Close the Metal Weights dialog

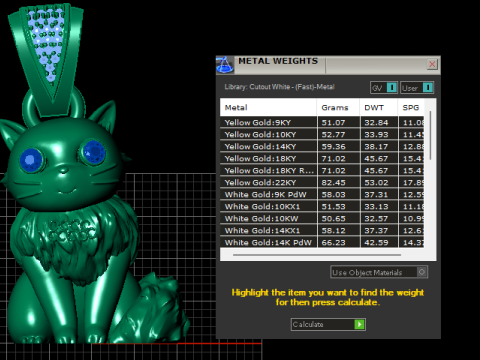tap(432, 64)
